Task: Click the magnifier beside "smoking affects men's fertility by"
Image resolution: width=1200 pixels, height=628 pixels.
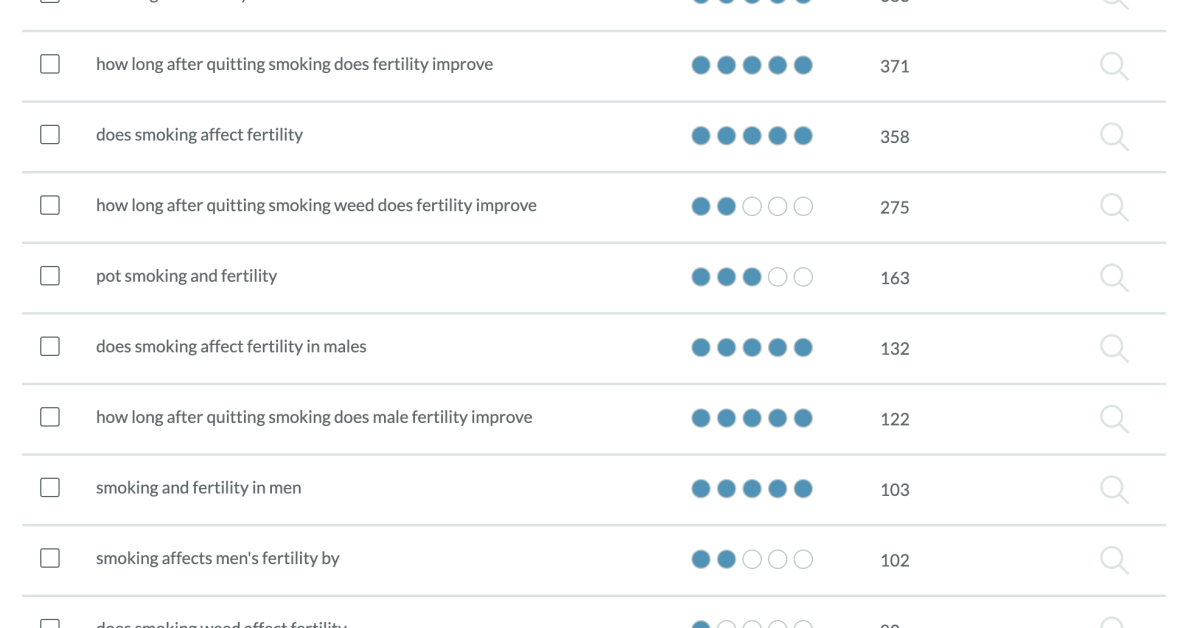Action: pos(1114,559)
